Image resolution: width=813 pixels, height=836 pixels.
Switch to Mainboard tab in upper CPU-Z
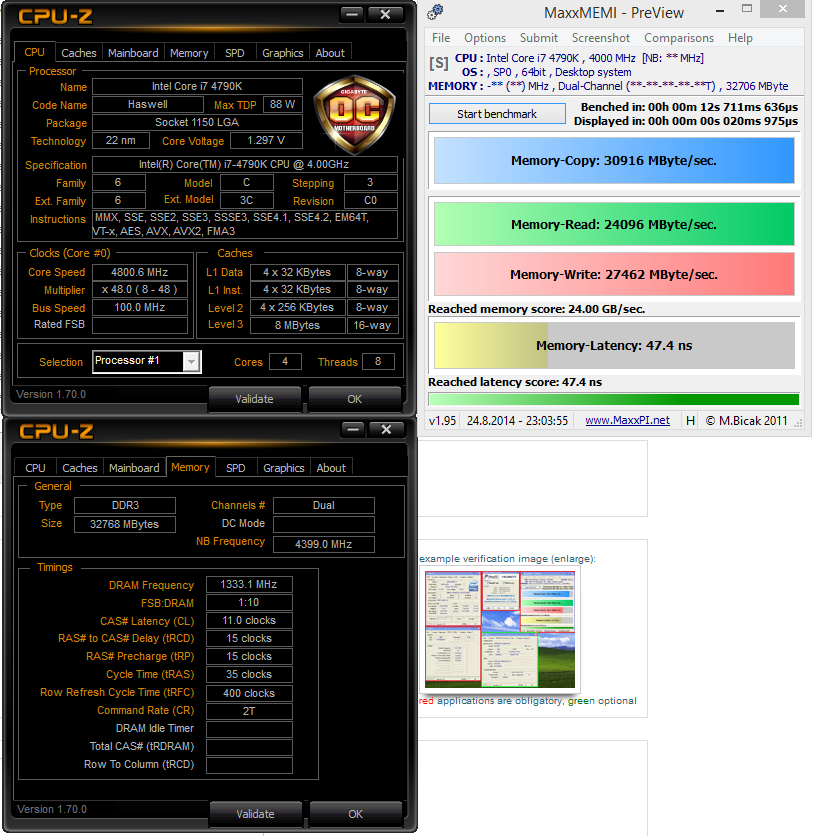point(133,53)
